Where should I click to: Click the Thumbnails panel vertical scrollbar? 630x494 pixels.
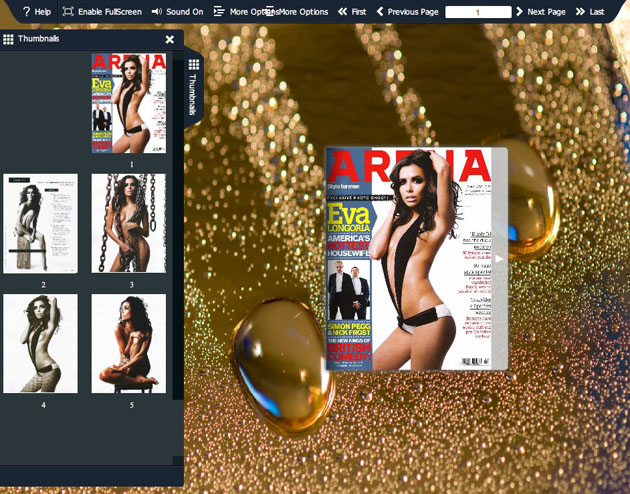point(178,229)
